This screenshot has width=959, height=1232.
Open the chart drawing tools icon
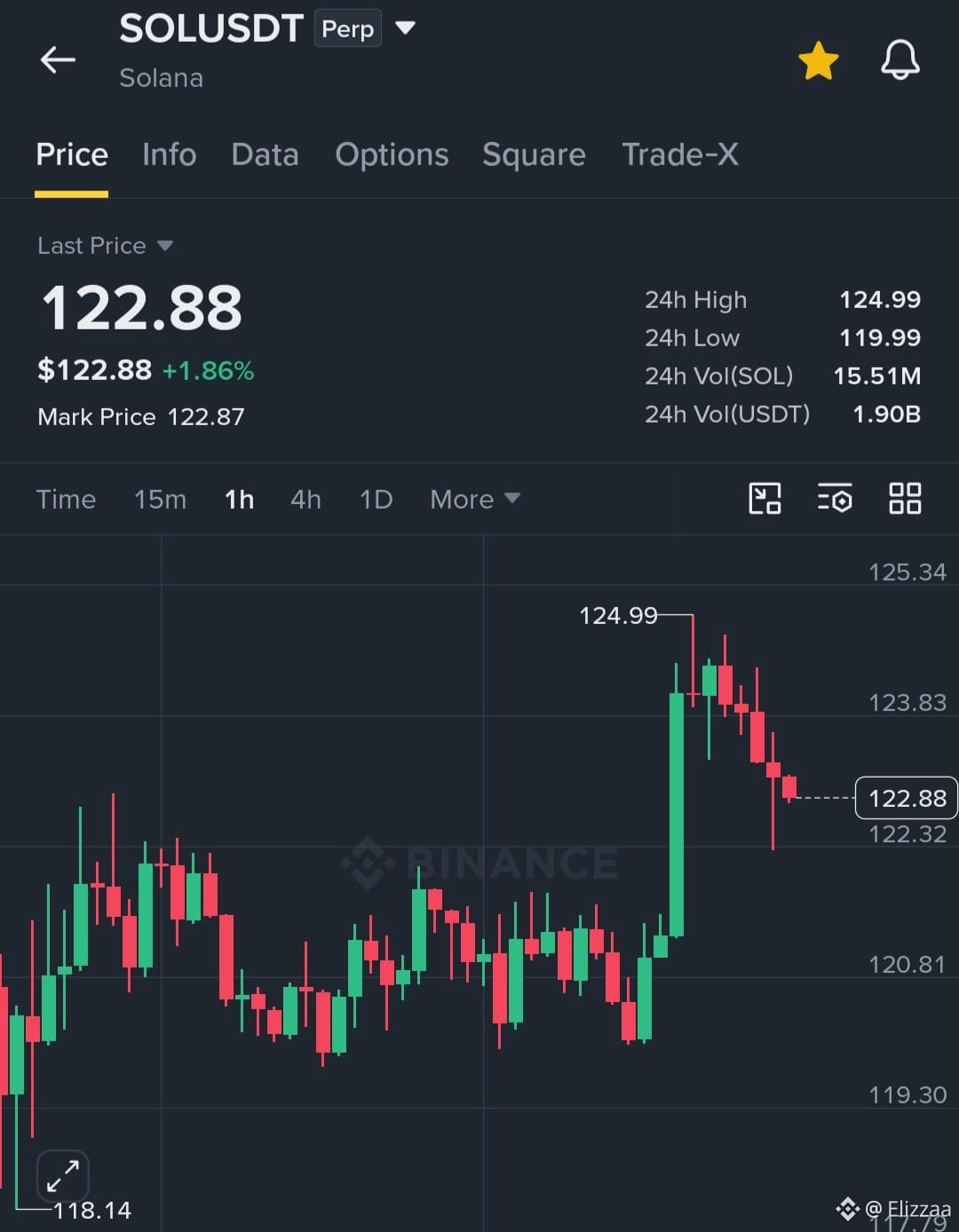point(765,499)
